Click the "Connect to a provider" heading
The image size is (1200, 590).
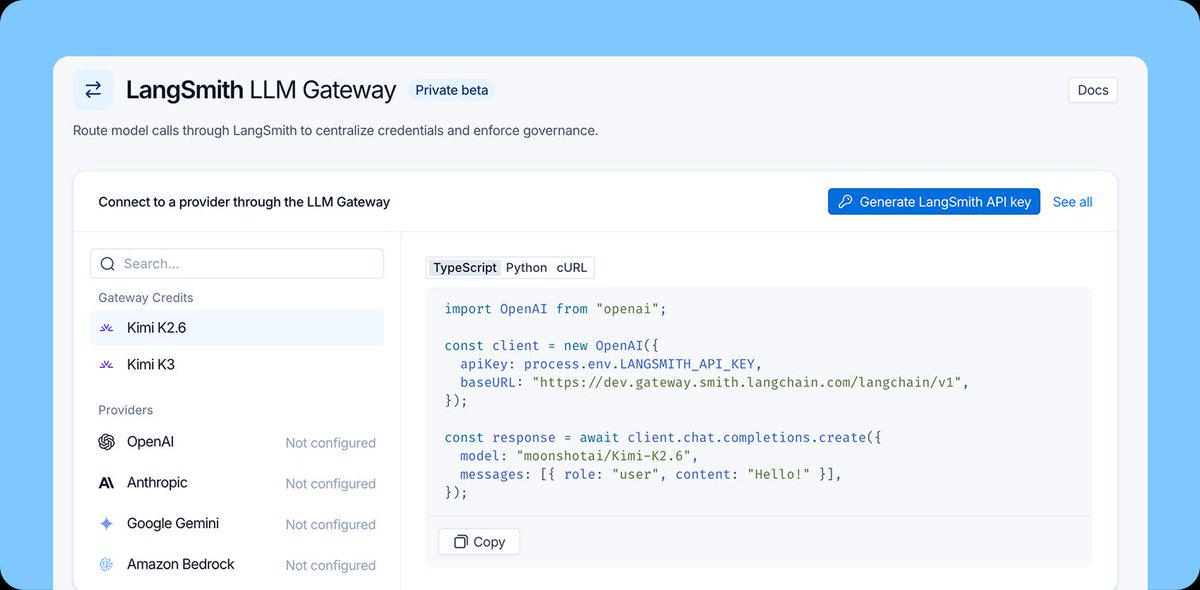pos(244,202)
